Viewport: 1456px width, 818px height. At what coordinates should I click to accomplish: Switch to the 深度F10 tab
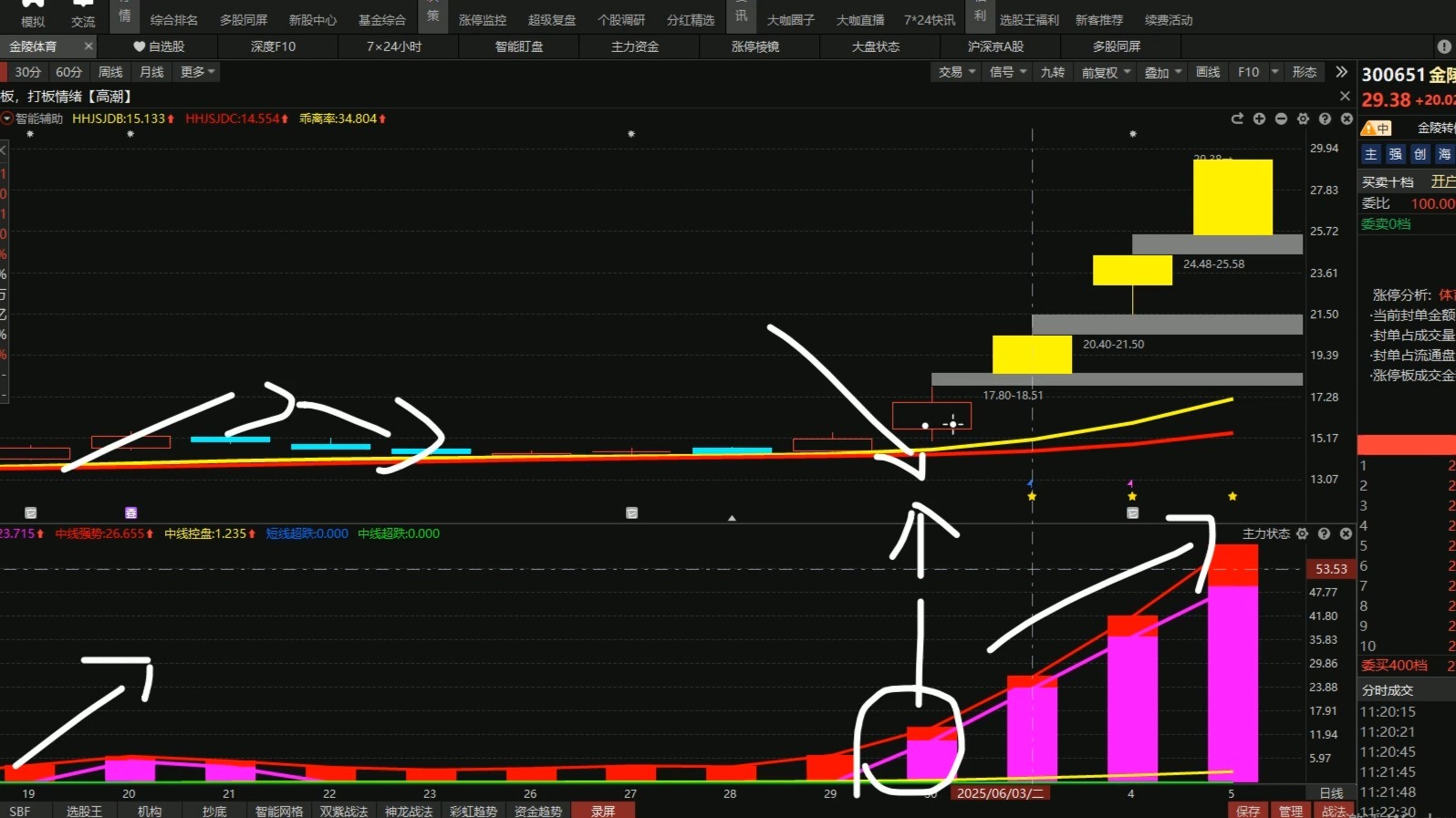(273, 47)
